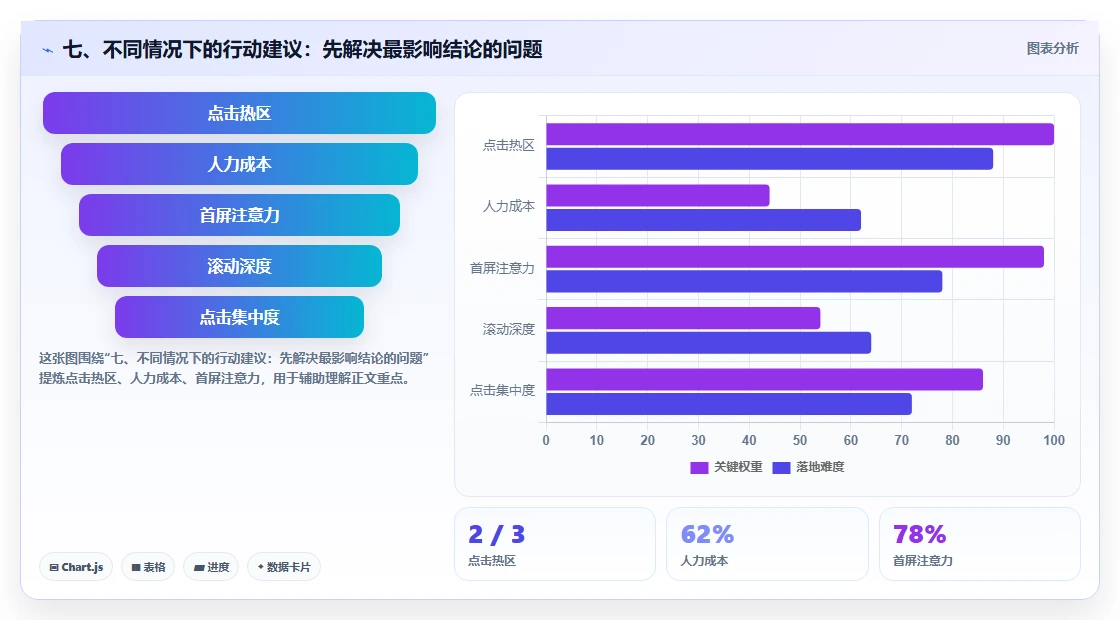Click the x-axis value 50
Viewport: 1120px width, 620px height.
800,441
